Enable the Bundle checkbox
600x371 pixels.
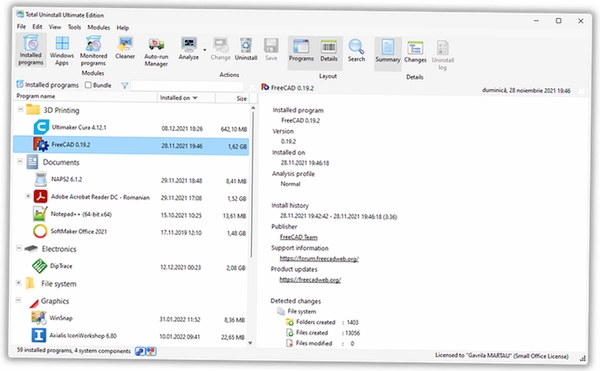[88, 85]
